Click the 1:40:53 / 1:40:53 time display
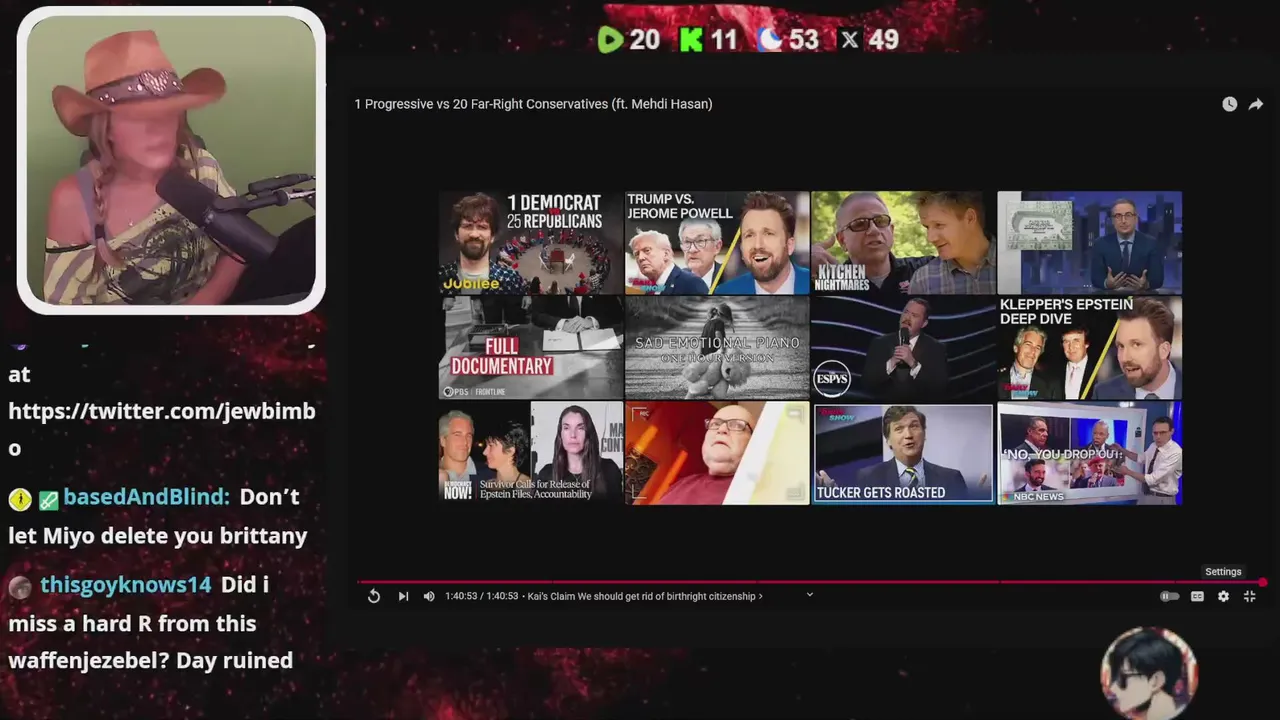Screen dimensions: 1280x720 coord(482,596)
